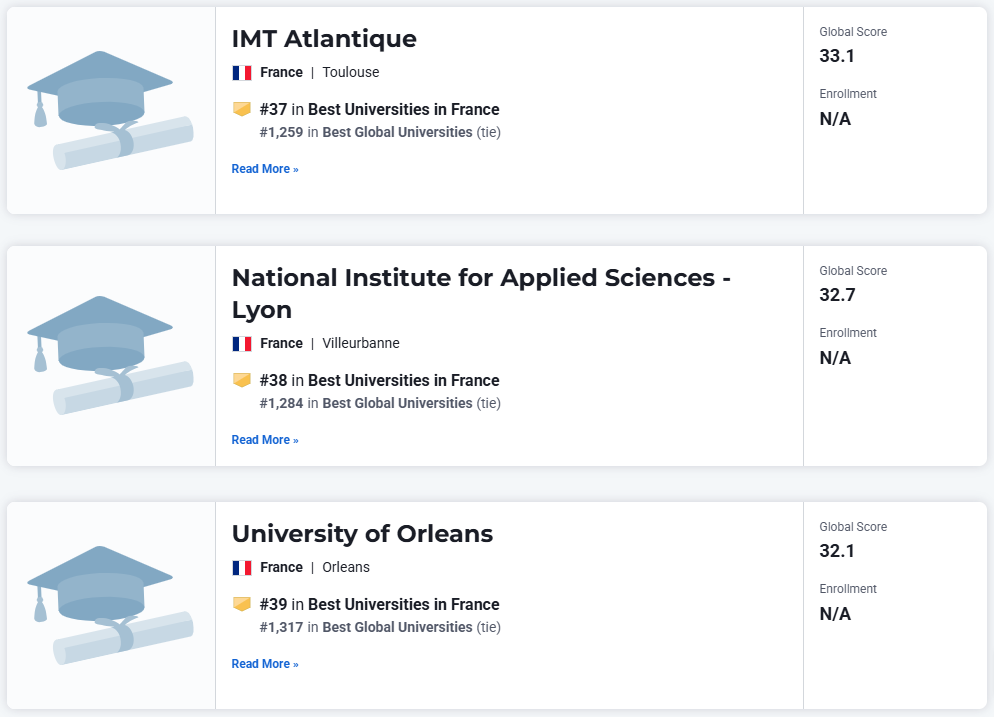
Task: Click National Institute Lyon graduation cap thumbnail
Action: [x=110, y=355]
